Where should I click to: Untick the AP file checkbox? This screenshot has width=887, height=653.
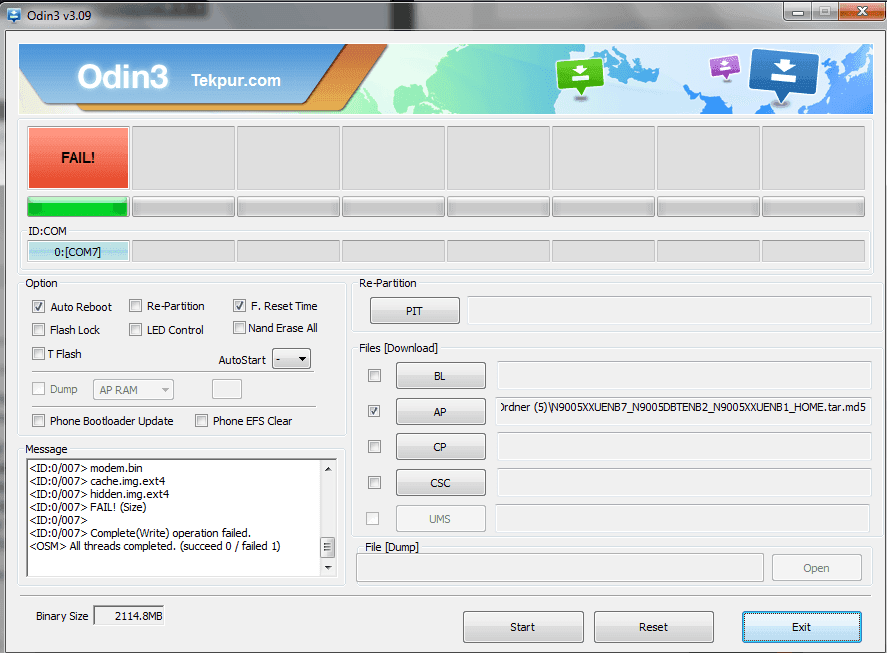click(x=374, y=411)
